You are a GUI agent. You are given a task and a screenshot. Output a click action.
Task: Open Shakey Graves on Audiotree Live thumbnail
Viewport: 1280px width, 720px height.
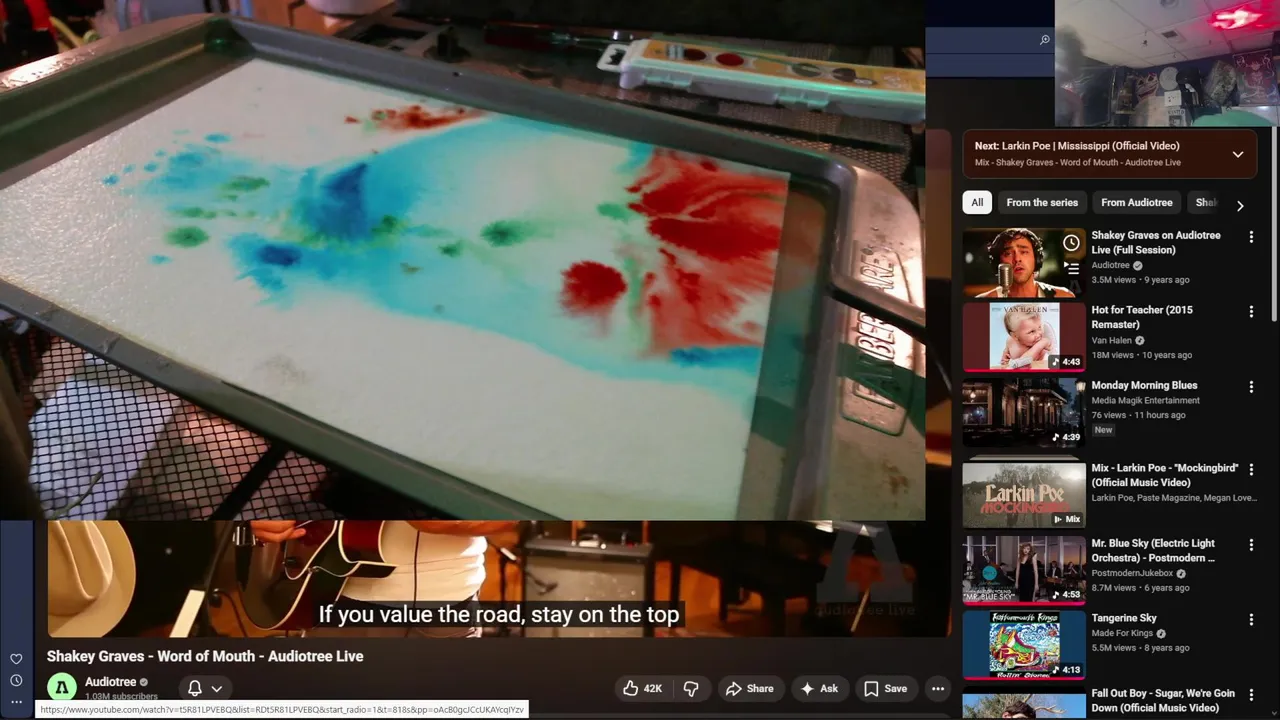pos(1024,263)
